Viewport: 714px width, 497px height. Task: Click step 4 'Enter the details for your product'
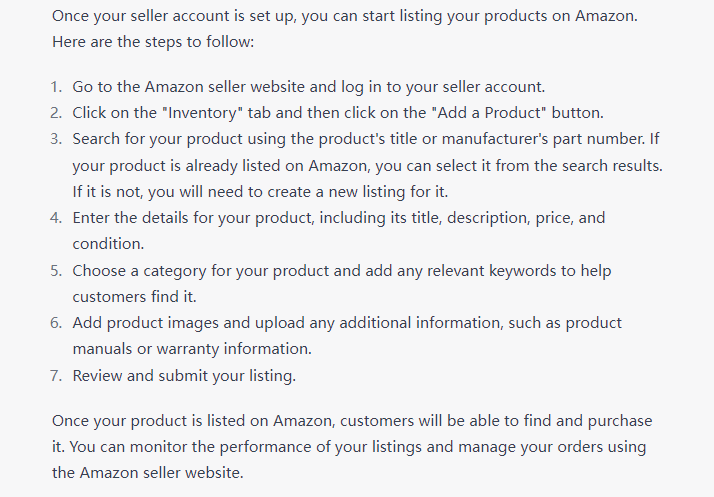pyautogui.click(x=339, y=218)
